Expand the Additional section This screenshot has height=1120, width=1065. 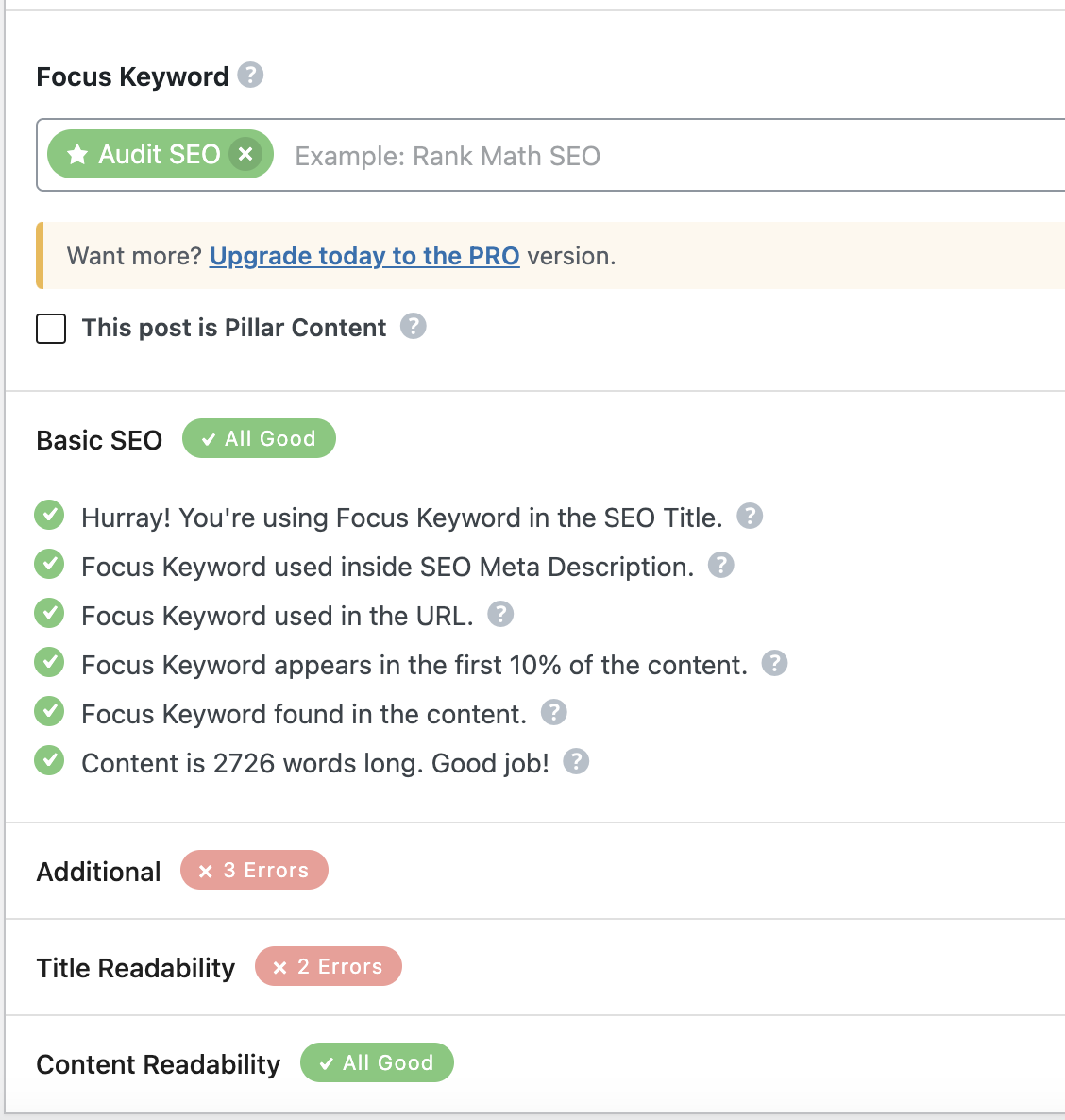pos(99,872)
